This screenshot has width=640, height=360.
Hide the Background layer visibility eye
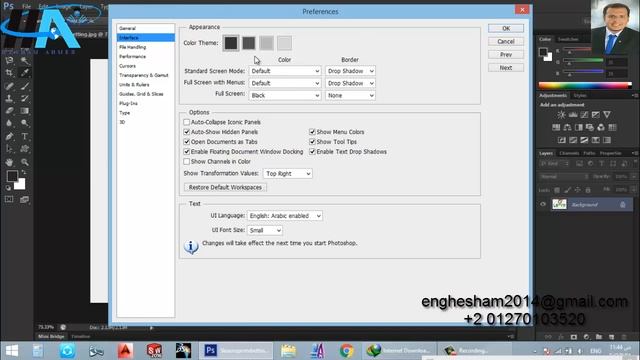tap(543, 204)
